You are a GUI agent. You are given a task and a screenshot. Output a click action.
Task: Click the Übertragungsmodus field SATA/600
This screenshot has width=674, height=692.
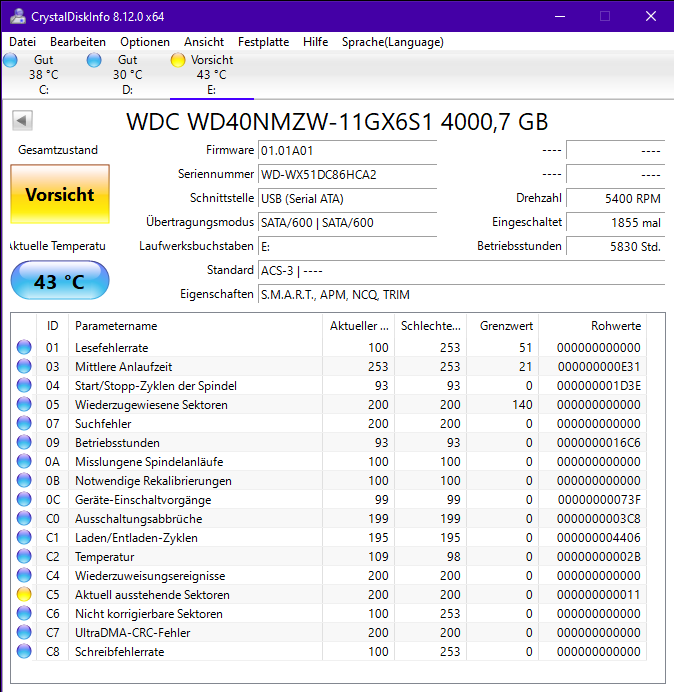pyautogui.click(x=347, y=222)
